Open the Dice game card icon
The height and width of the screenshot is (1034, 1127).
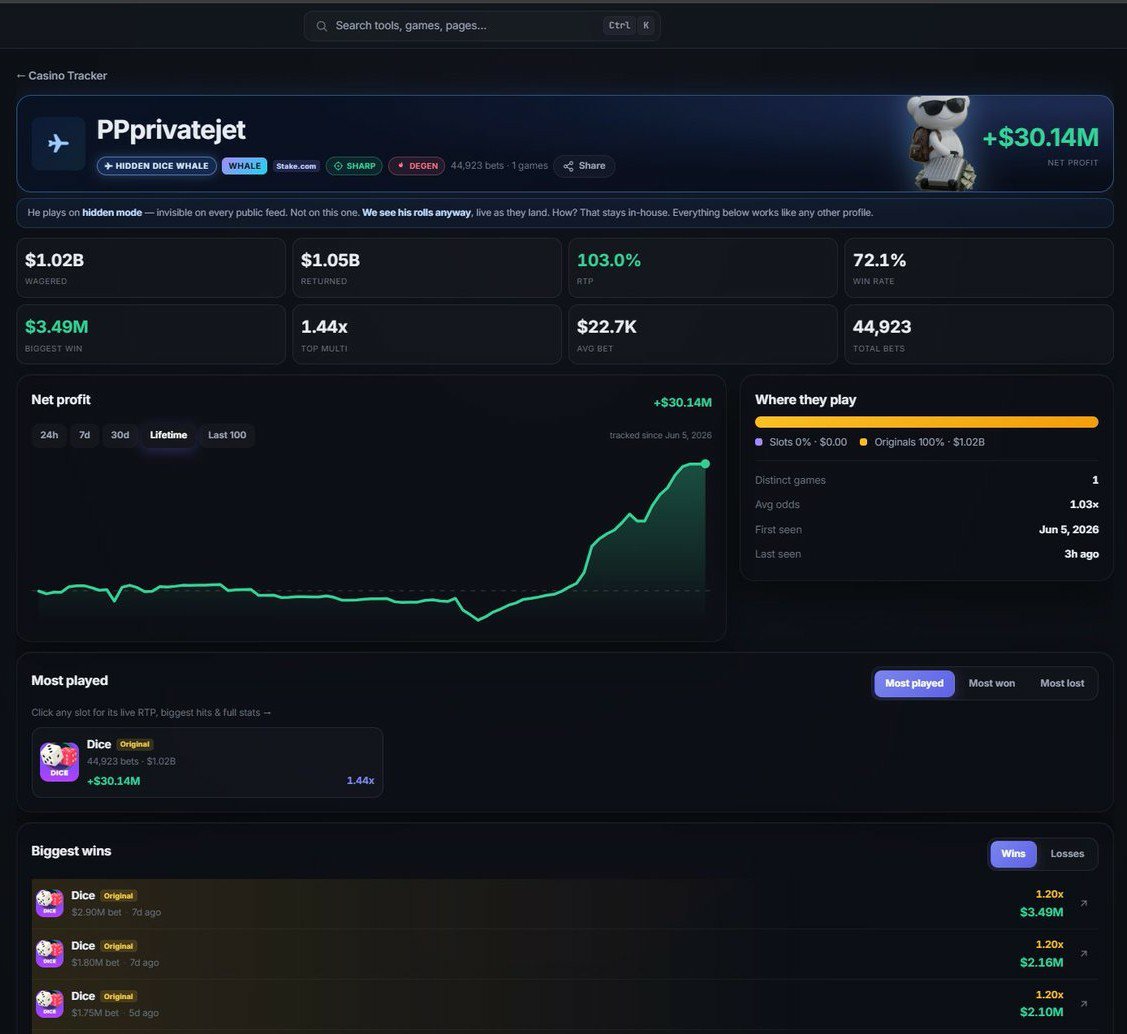59,762
